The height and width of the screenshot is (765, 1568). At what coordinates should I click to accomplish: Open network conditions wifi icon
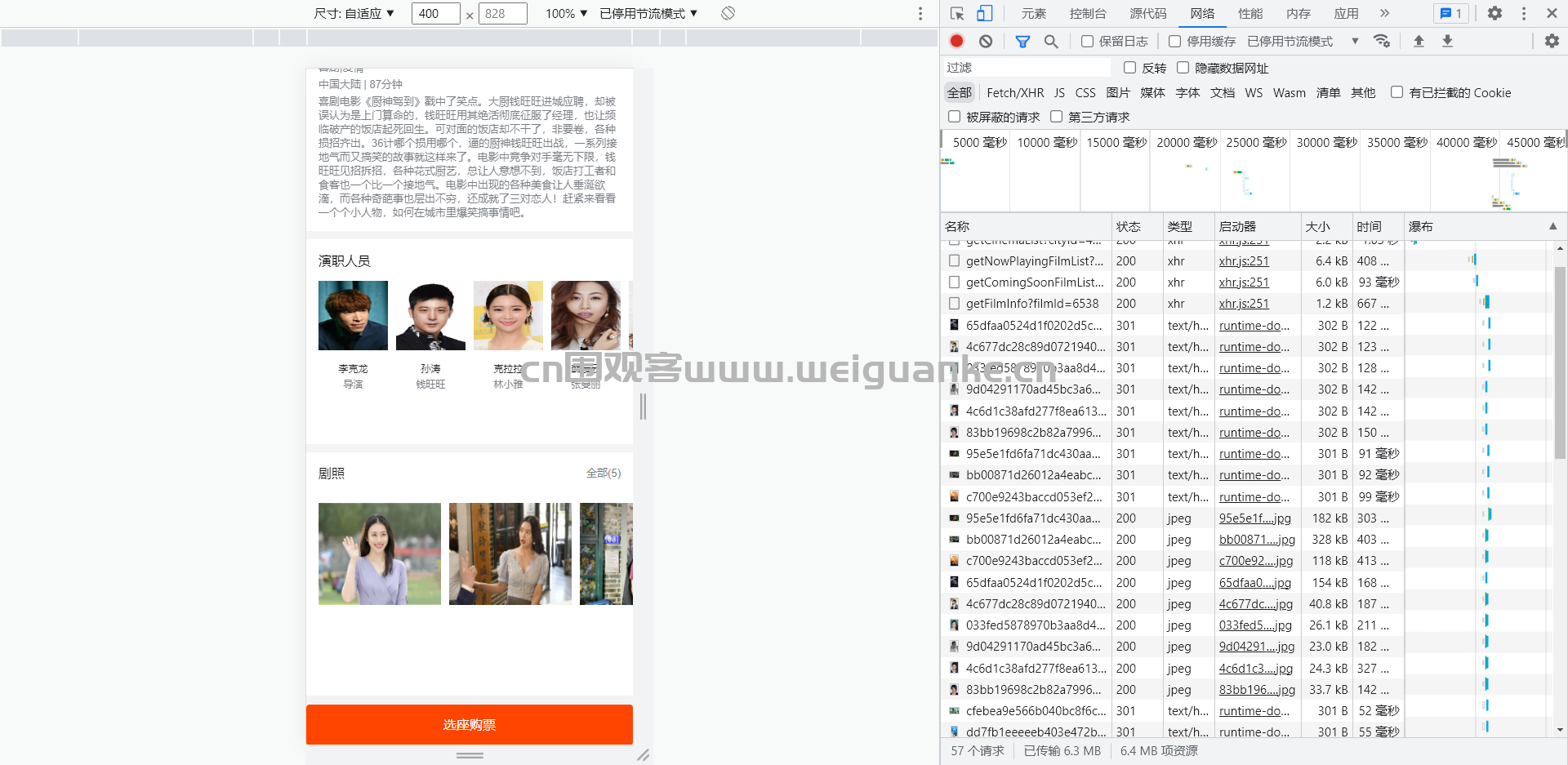coord(1382,41)
